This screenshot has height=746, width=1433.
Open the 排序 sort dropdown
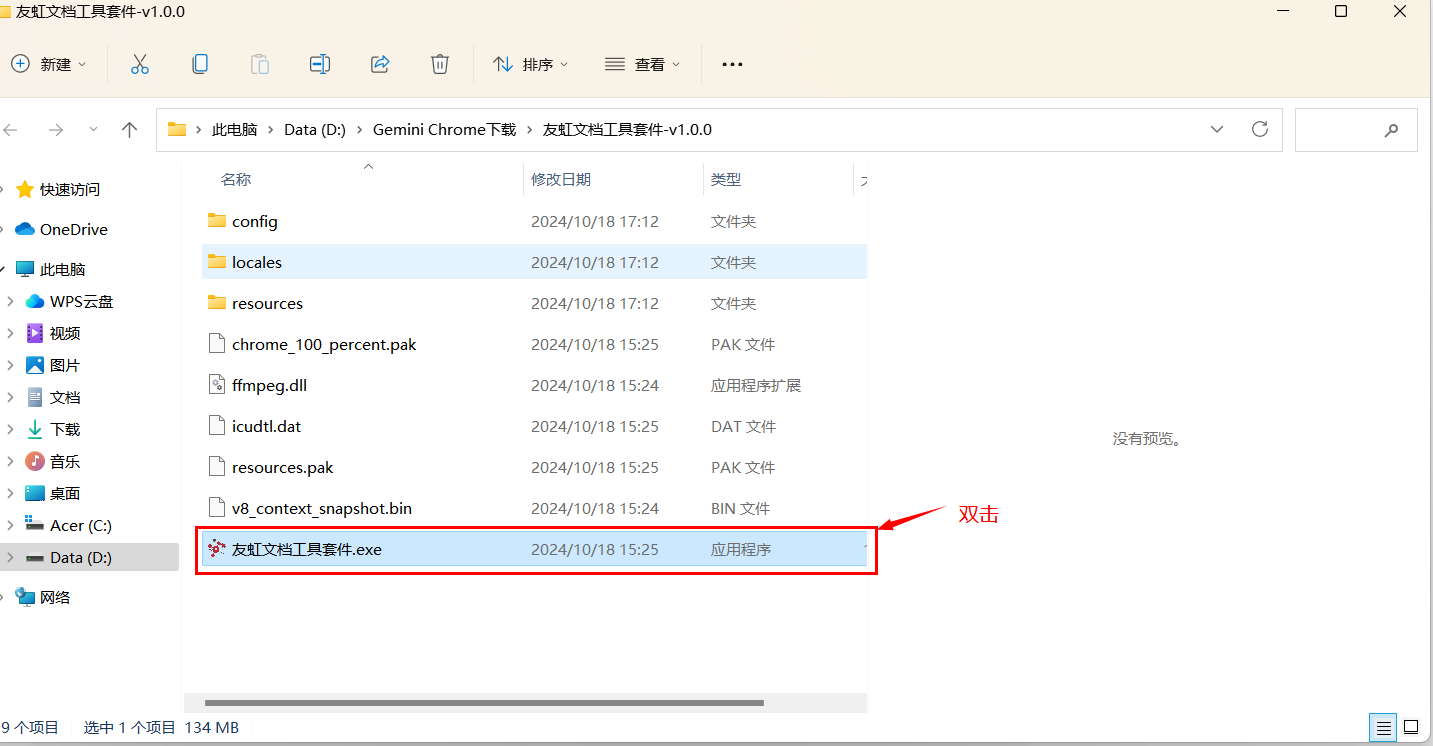[x=531, y=64]
